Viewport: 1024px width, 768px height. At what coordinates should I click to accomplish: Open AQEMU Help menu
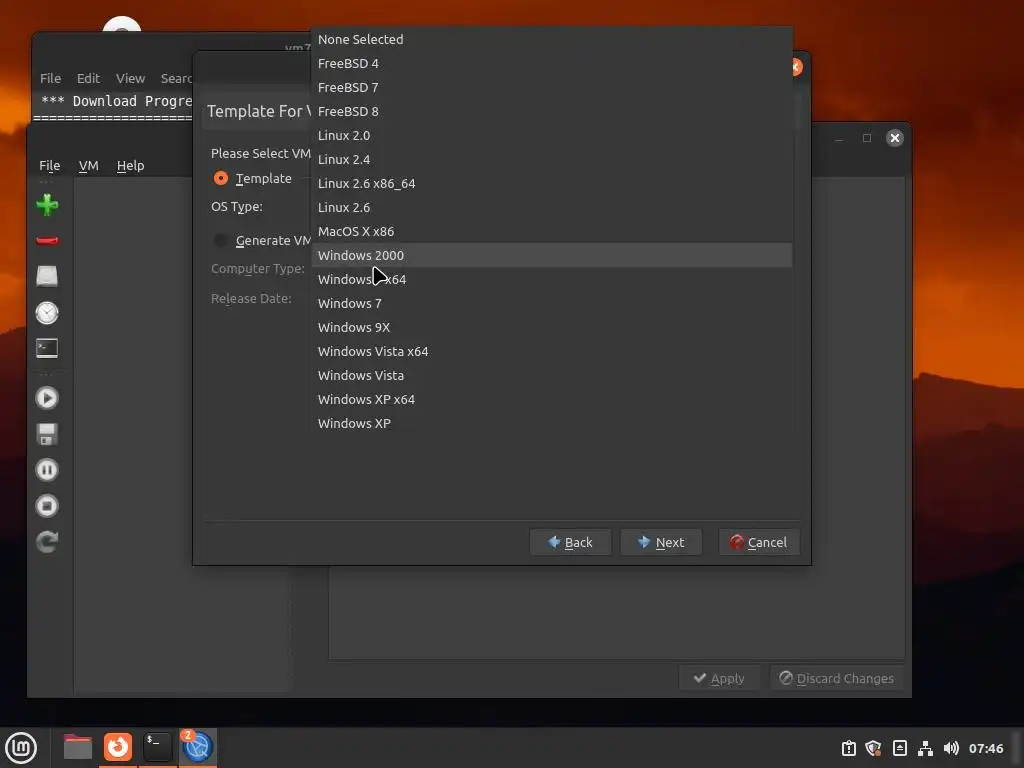tap(131, 166)
